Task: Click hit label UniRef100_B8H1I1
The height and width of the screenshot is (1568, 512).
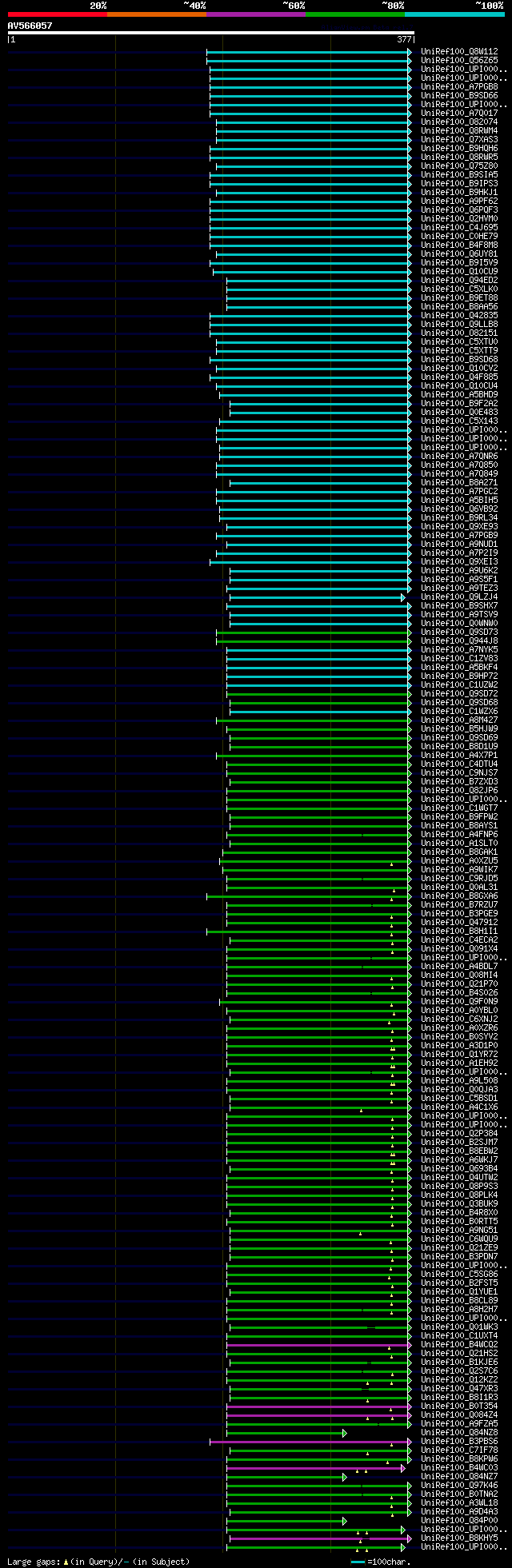Action: [459, 932]
